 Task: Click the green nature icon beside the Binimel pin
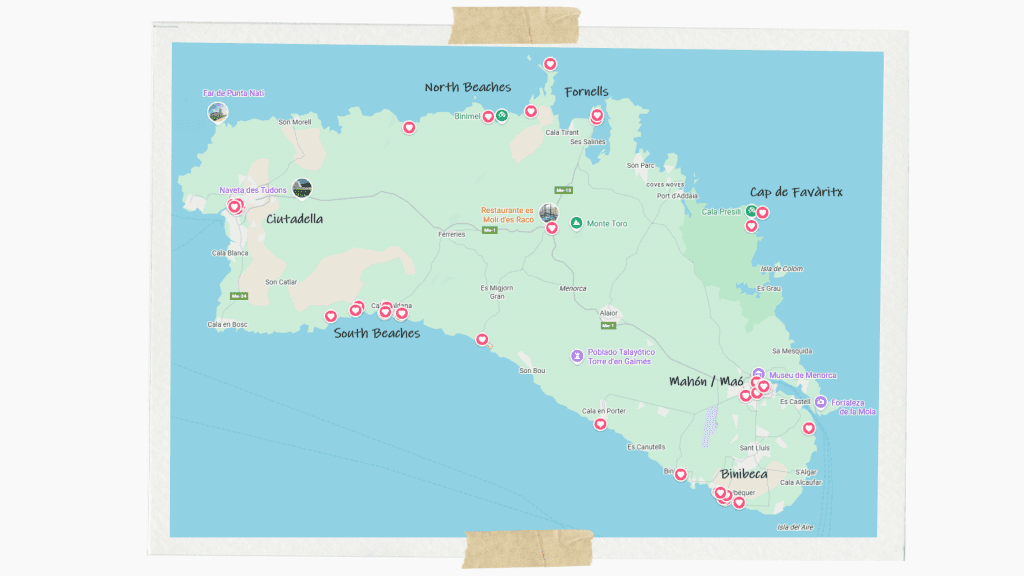(501, 115)
